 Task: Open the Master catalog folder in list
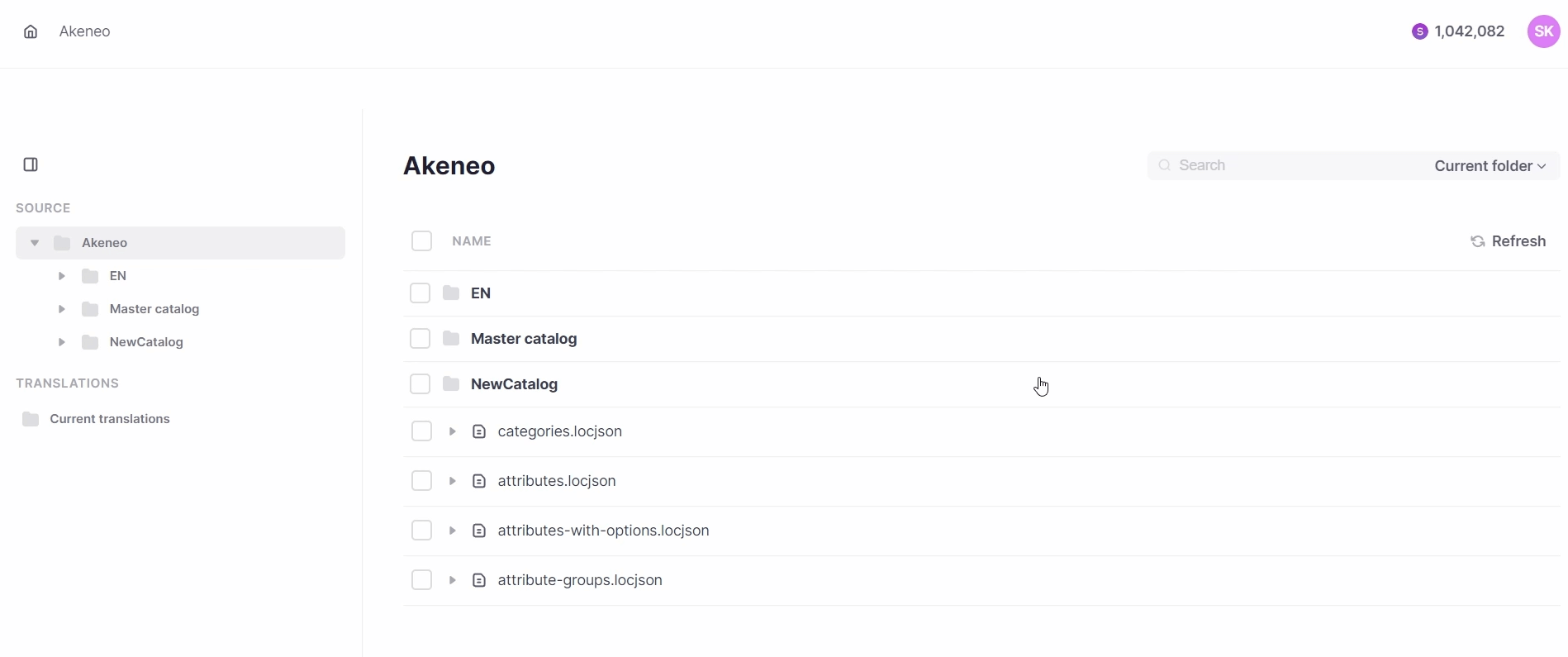point(524,339)
